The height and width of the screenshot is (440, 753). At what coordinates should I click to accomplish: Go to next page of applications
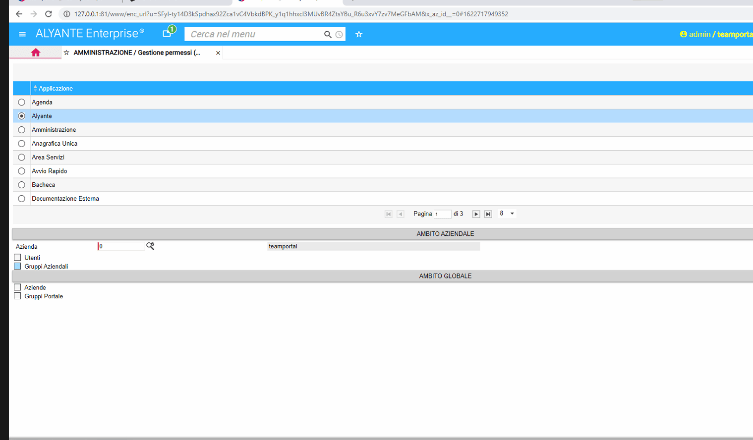click(x=476, y=214)
